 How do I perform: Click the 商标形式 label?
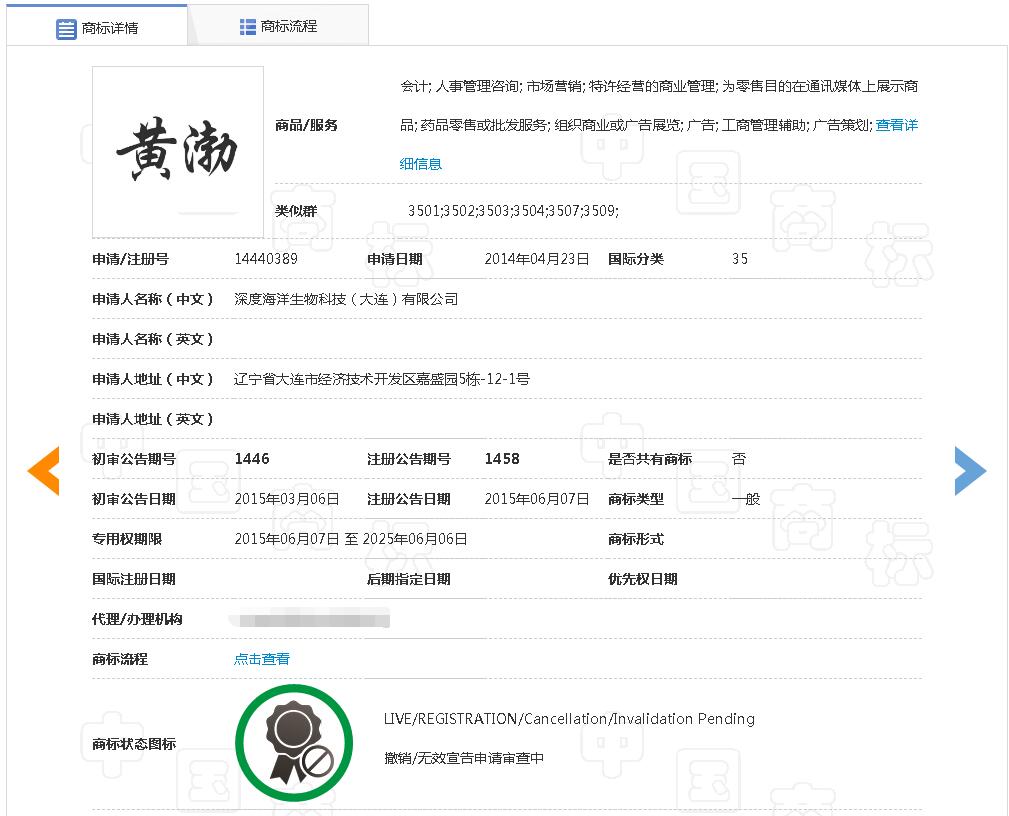click(636, 539)
